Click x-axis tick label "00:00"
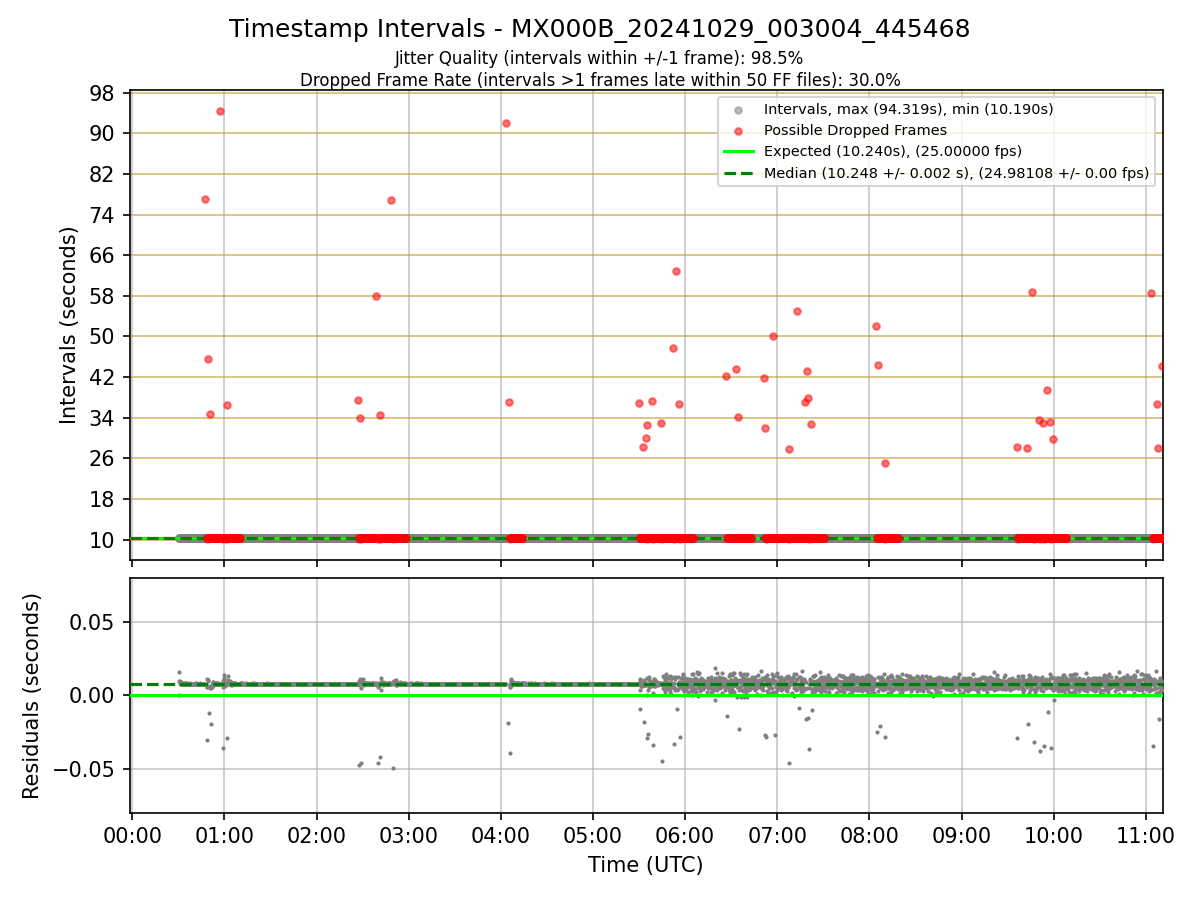This screenshot has height=900, width=1200. coord(132,835)
